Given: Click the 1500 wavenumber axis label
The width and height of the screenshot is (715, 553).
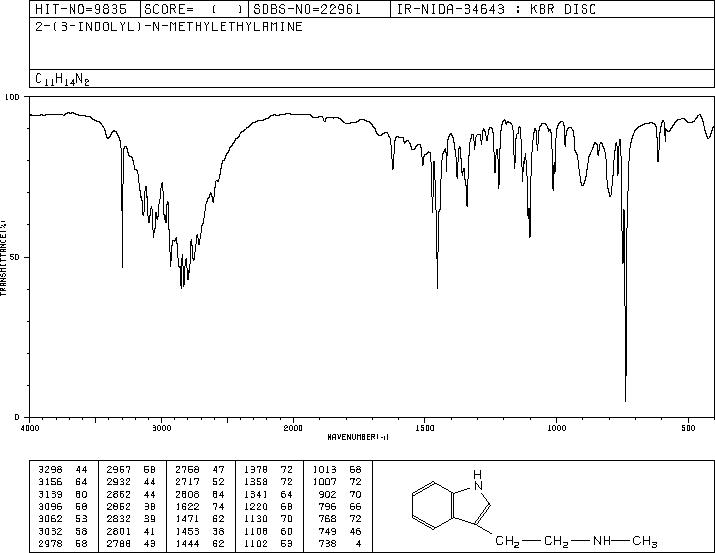Looking at the screenshot, I should 425,428.
